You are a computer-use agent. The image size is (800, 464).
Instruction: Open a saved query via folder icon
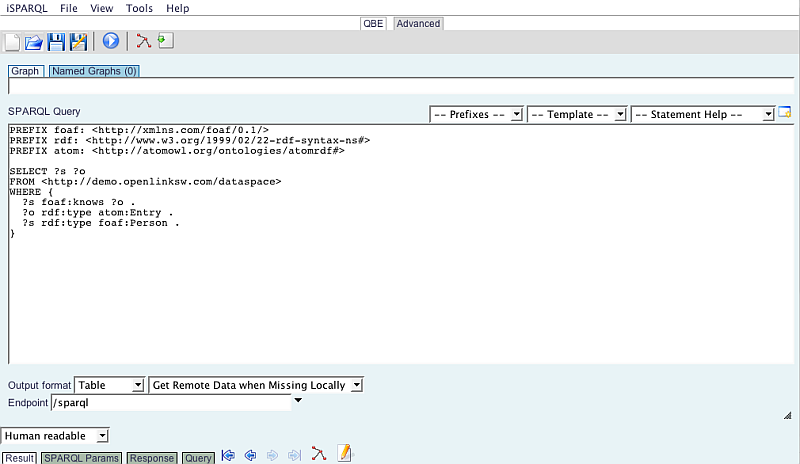click(x=34, y=42)
